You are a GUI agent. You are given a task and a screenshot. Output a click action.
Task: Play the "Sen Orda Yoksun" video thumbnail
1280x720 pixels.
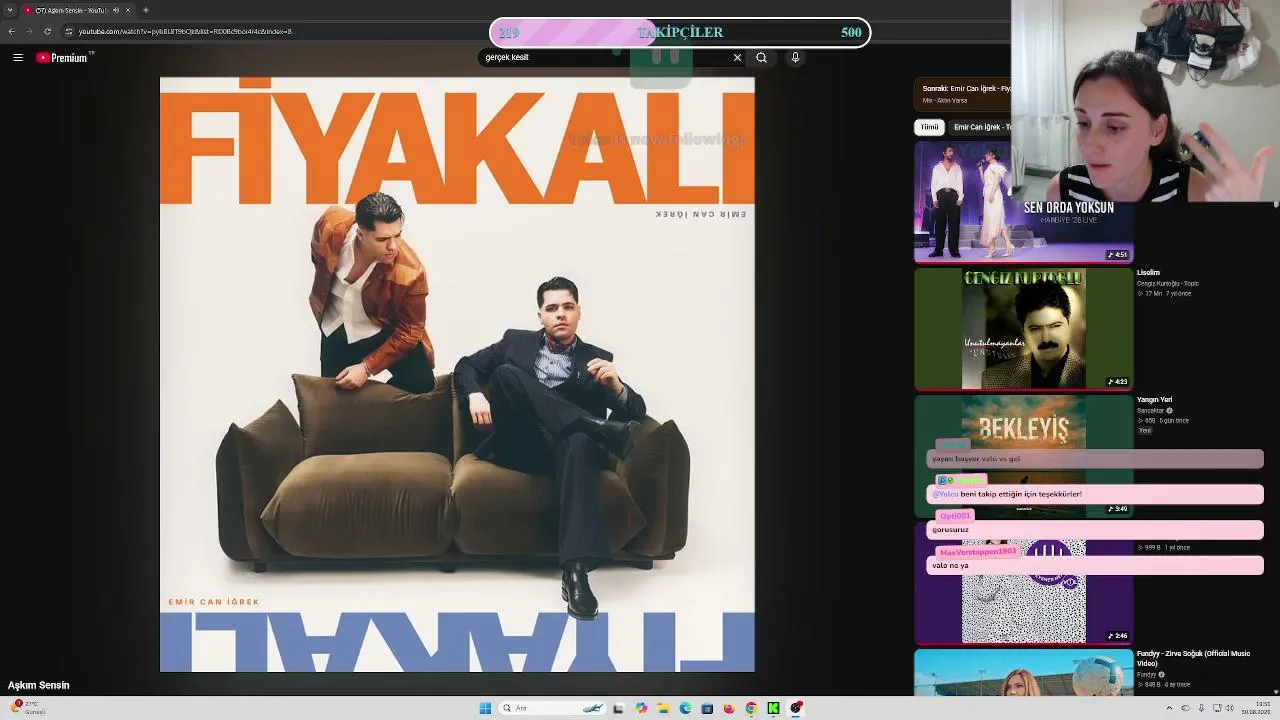[x=1023, y=202]
